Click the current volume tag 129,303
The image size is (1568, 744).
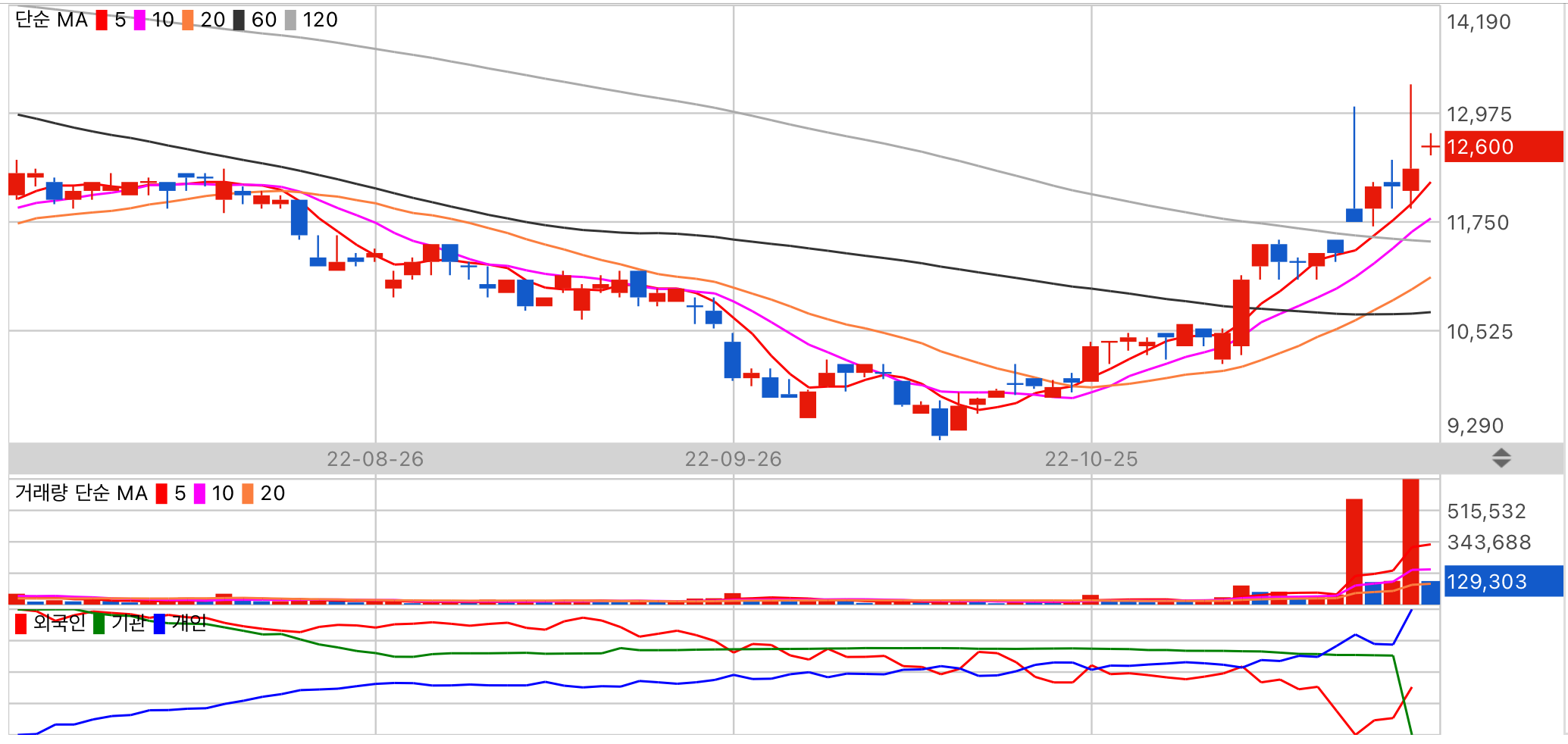point(1504,581)
